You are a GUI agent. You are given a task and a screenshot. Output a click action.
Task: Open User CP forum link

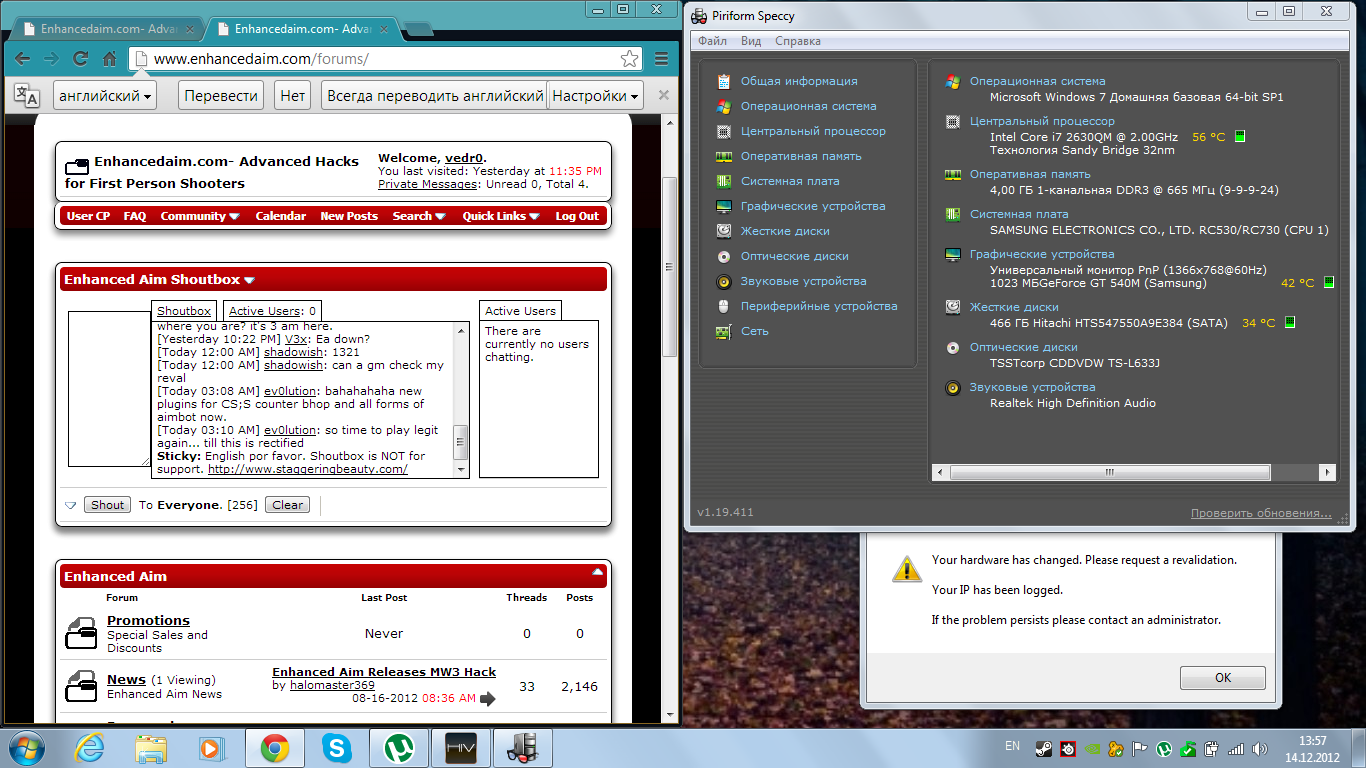(88, 216)
